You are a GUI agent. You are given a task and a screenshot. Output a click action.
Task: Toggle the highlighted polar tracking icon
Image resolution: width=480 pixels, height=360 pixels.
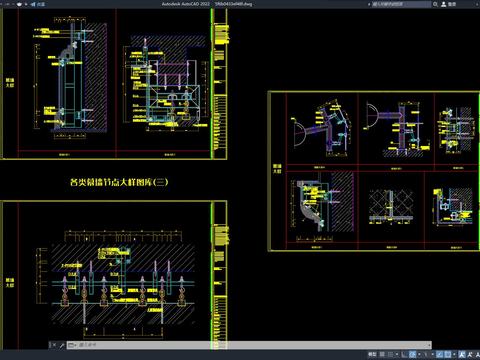(412, 354)
